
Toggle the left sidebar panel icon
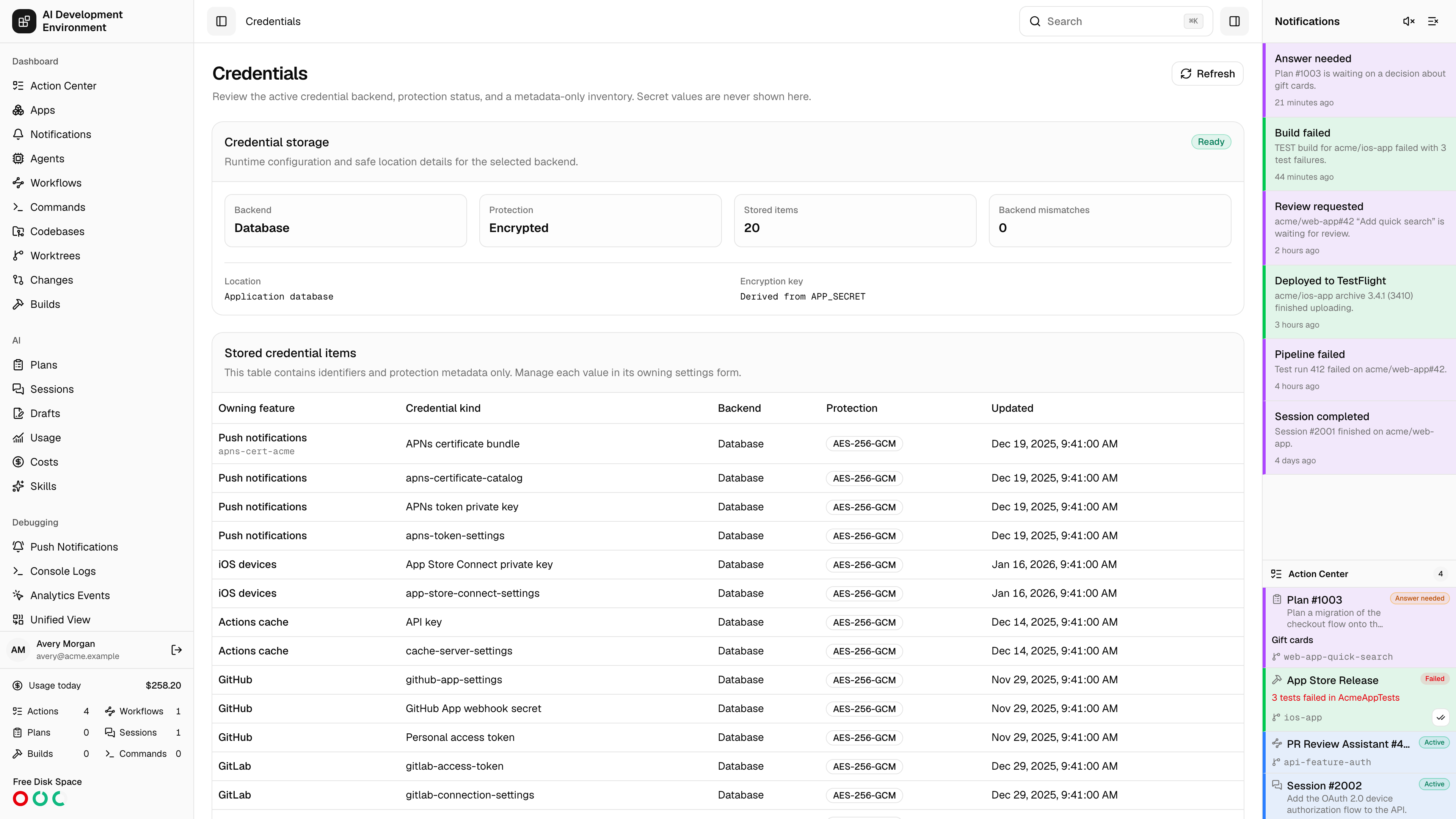click(221, 22)
